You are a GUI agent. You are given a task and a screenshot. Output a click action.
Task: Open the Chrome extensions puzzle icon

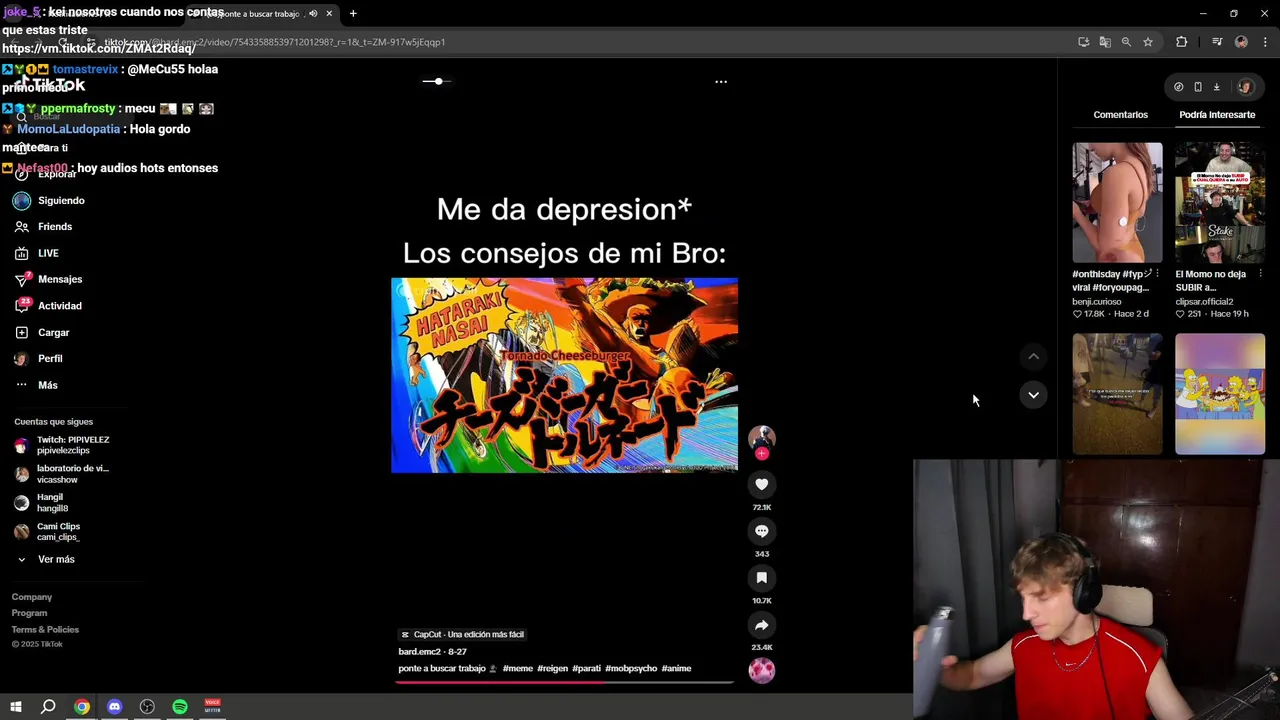coord(1182,42)
